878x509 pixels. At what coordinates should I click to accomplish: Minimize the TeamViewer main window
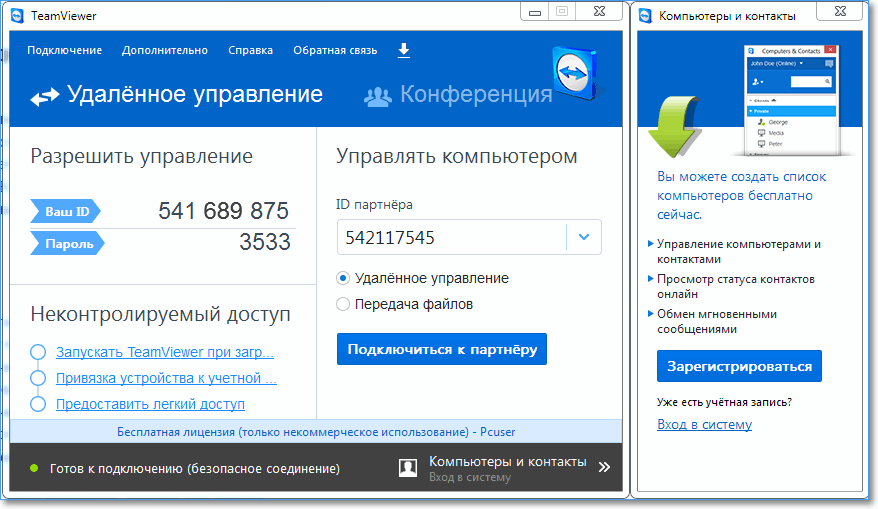(x=535, y=12)
